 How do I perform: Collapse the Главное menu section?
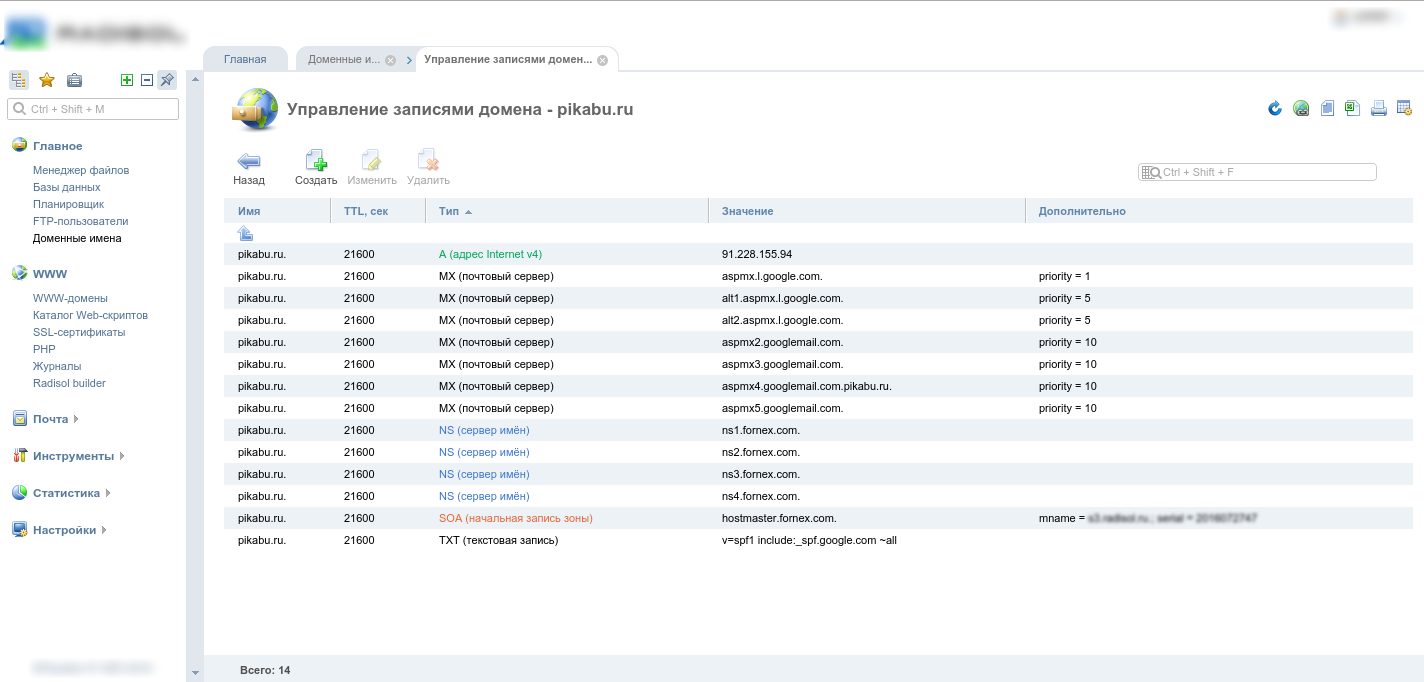click(x=57, y=146)
